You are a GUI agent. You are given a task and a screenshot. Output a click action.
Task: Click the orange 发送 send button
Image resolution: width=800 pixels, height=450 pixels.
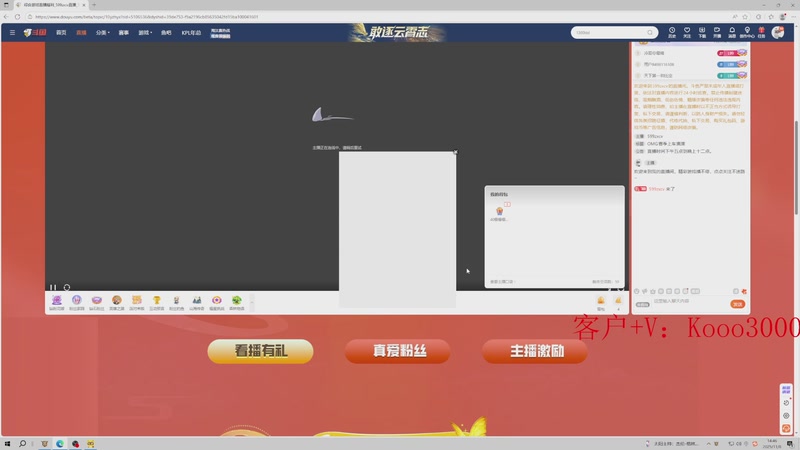click(738, 304)
